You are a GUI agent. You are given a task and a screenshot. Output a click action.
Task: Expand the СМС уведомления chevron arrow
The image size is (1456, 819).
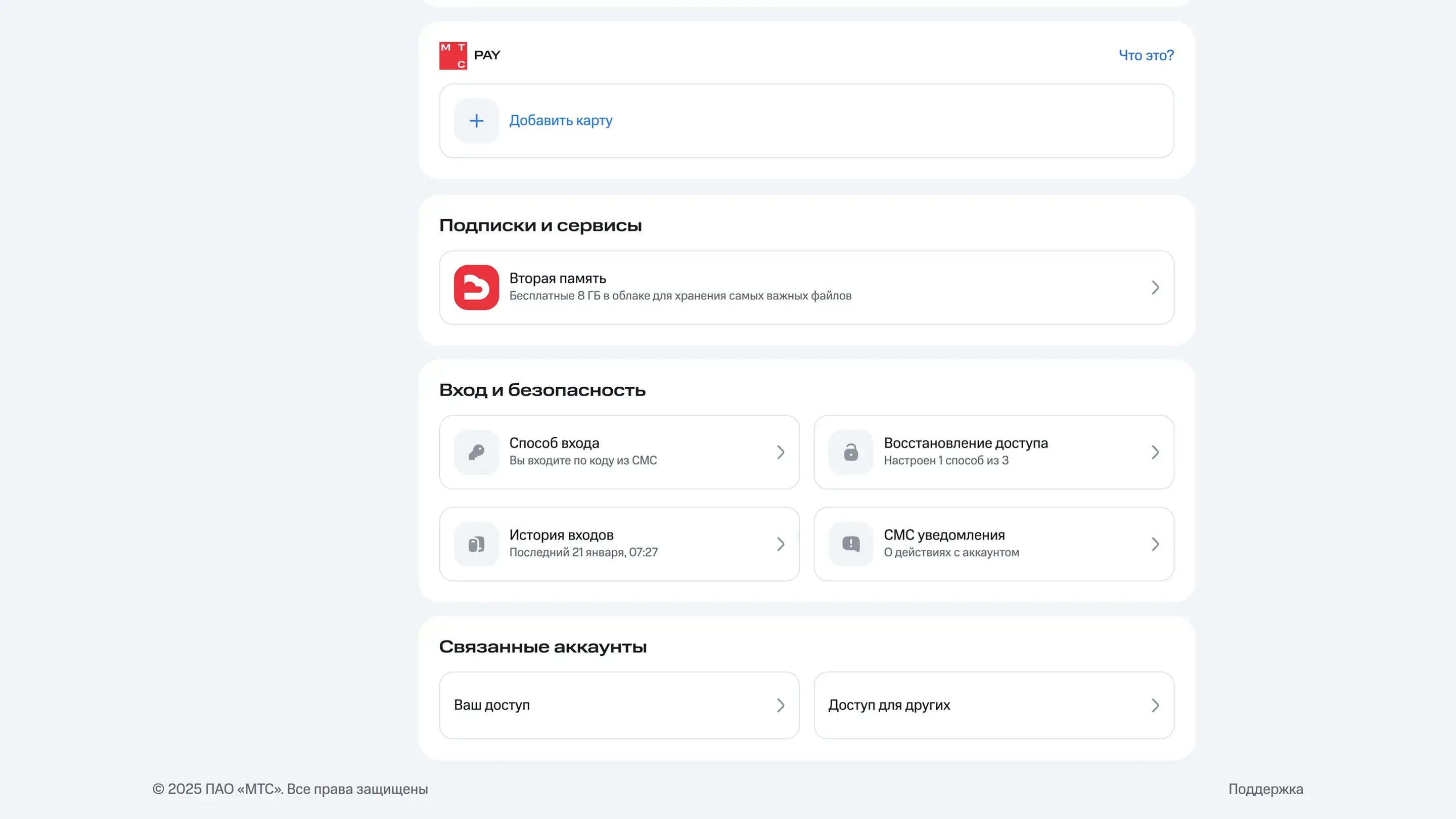tap(1155, 544)
